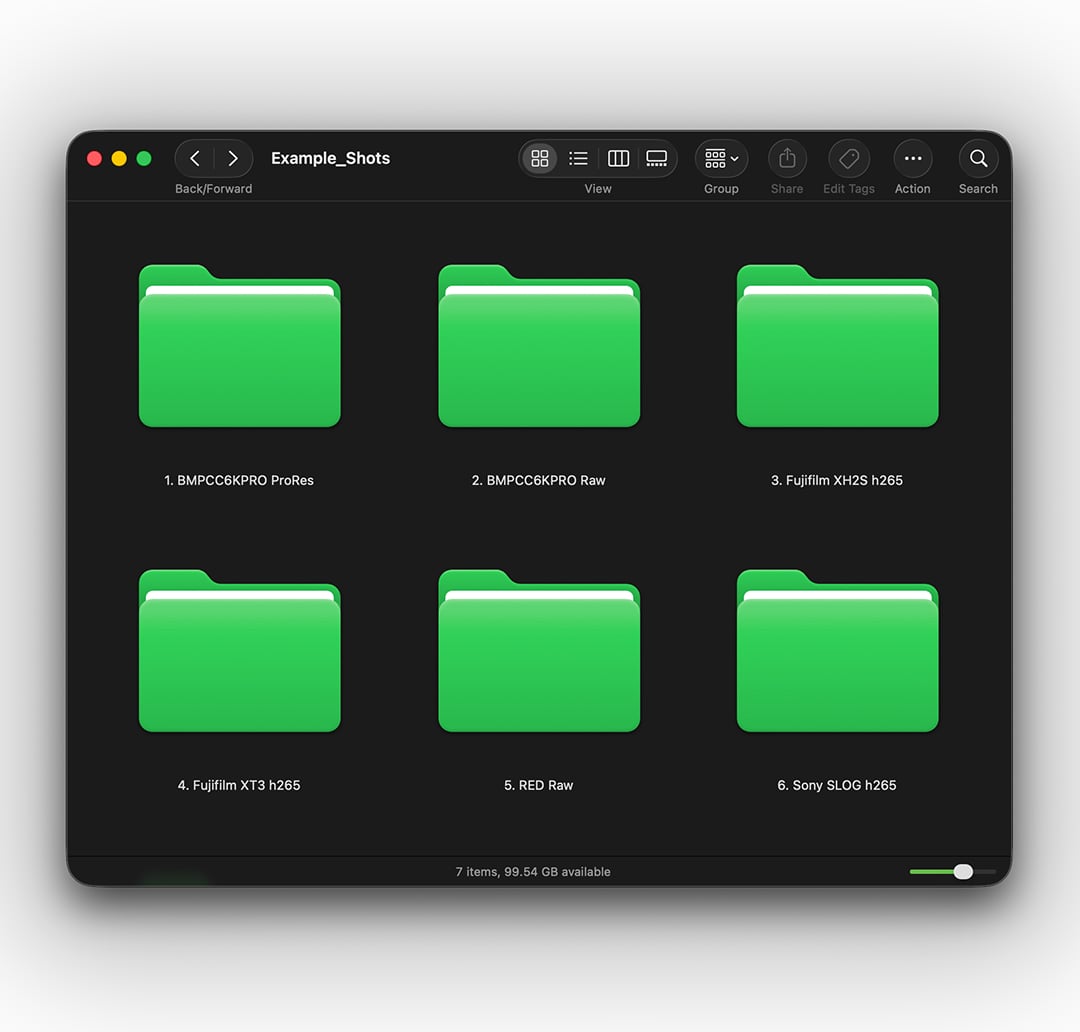Click the yellow minimize window button
Image resolution: width=1080 pixels, height=1032 pixels.
(x=119, y=158)
